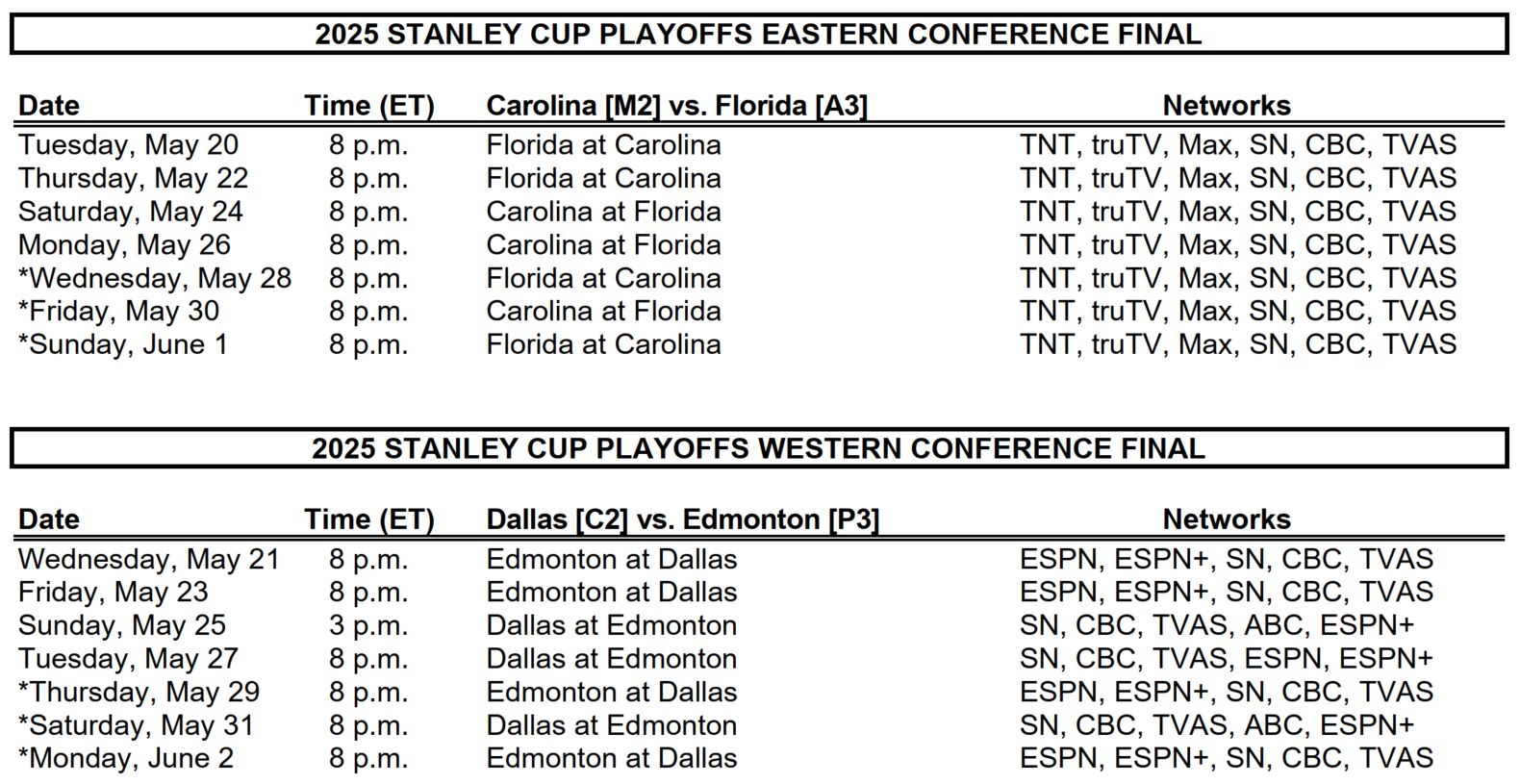Click Monday, May 26 Carolina at Florida matchup
Image resolution: width=1520 pixels, height=784 pixels.
pyautogui.click(x=603, y=245)
